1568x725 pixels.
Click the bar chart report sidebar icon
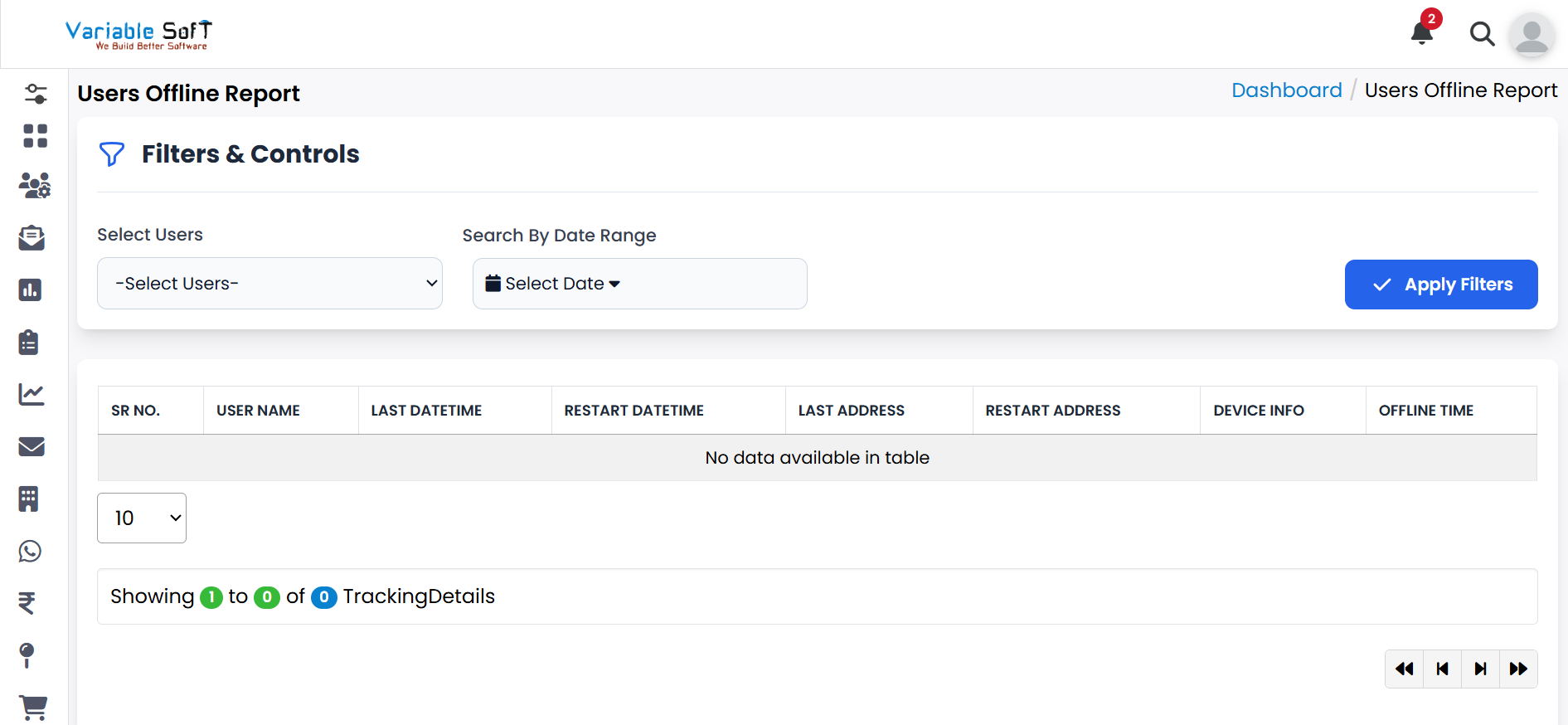31,290
